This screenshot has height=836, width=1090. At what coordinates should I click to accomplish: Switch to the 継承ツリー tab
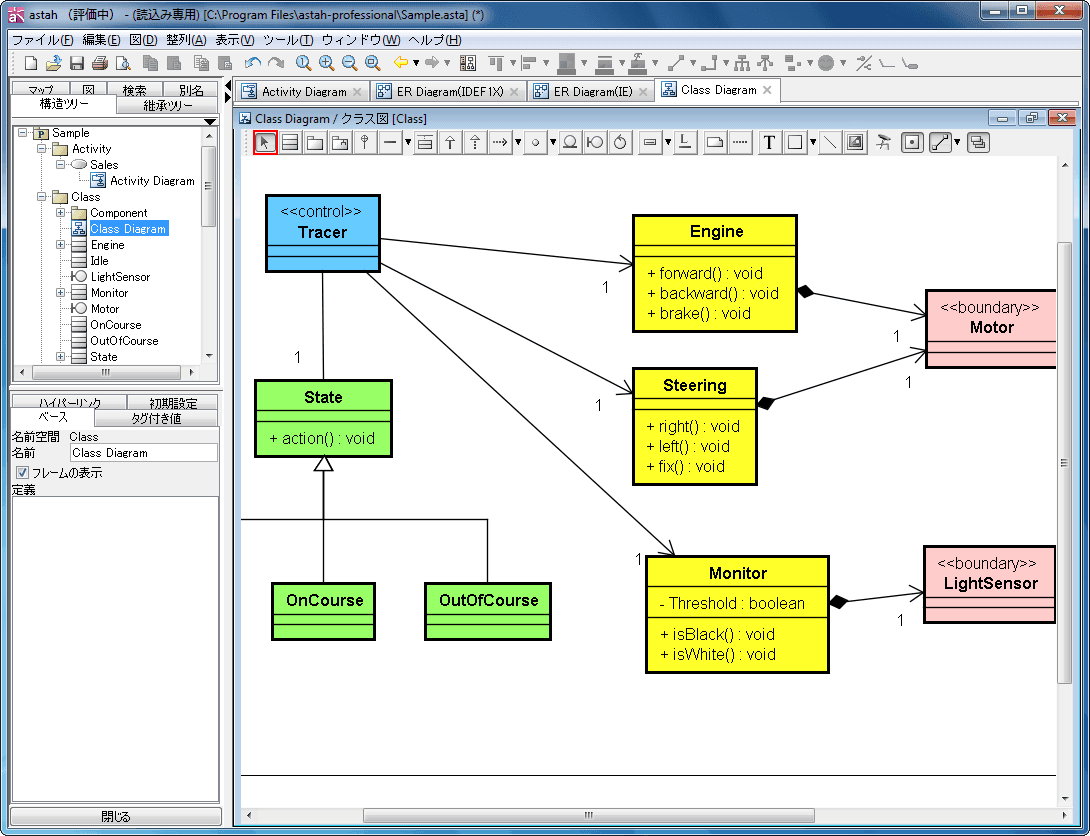[x=168, y=106]
